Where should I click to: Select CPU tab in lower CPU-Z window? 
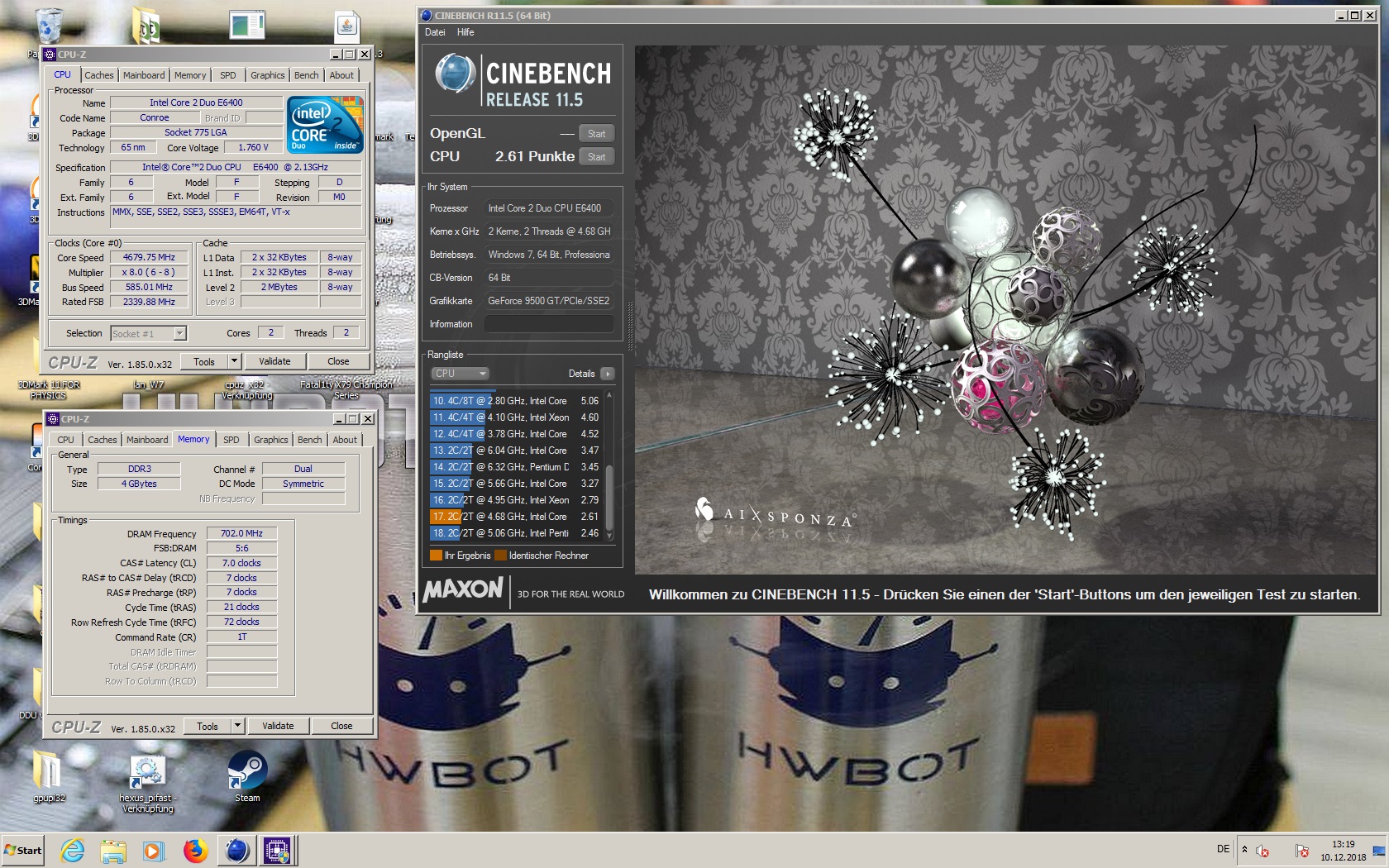click(66, 440)
